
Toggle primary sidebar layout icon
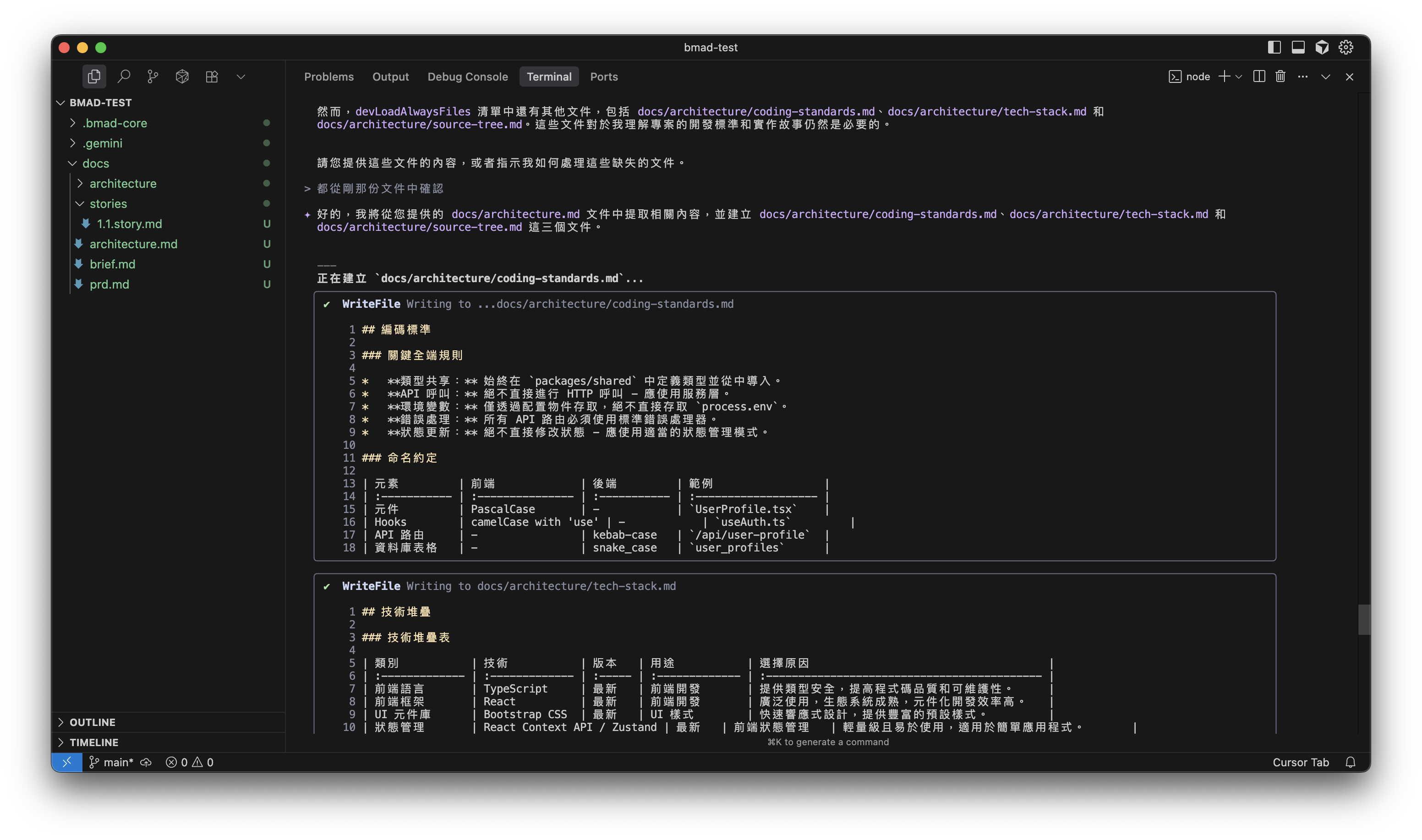[1274, 48]
